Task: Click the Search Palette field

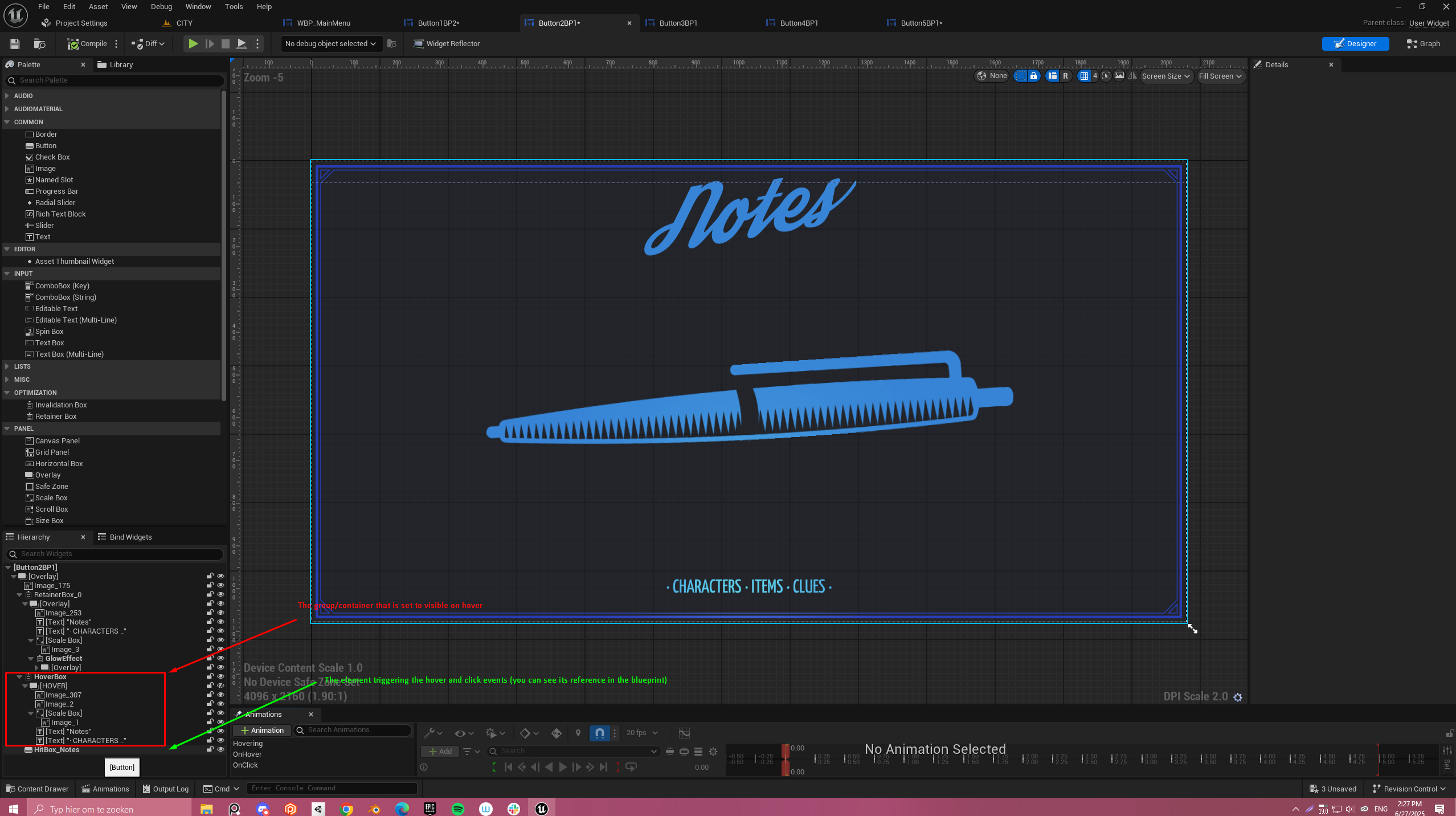Action: (x=114, y=80)
